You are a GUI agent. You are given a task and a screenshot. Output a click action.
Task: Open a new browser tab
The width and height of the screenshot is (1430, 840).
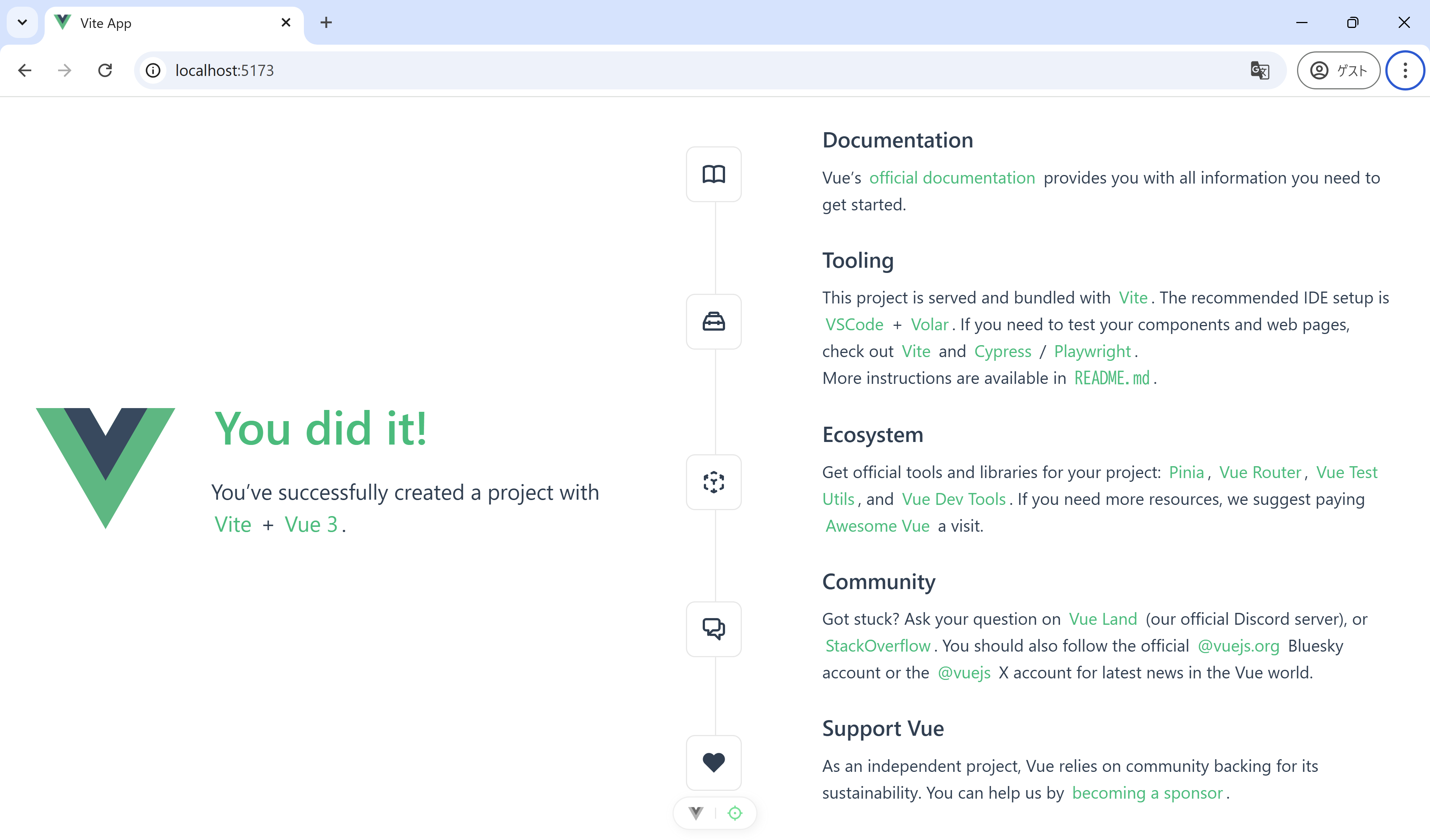(x=326, y=23)
